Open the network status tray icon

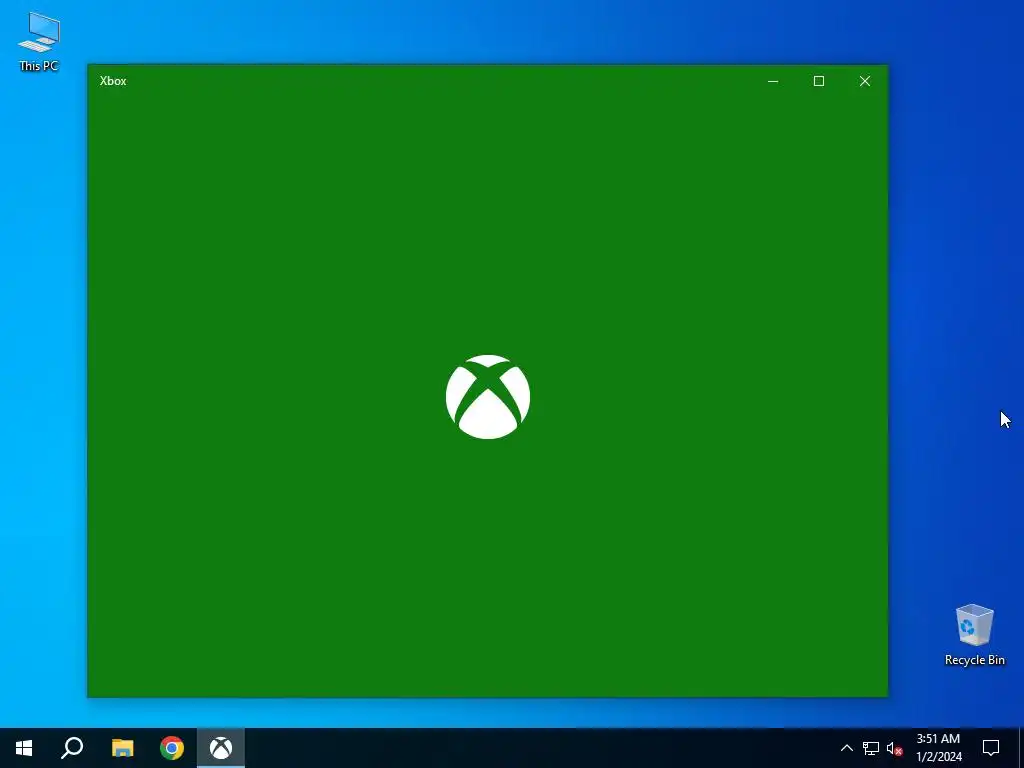[871, 748]
